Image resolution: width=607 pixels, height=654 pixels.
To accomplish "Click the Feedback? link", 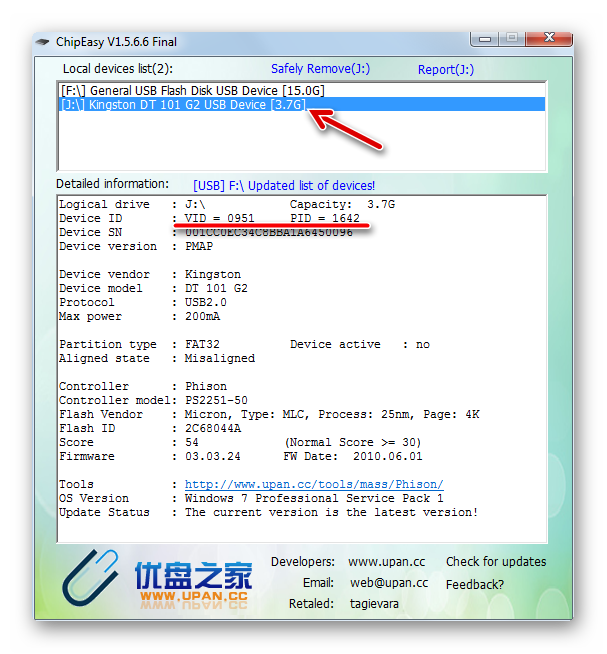I will point(475,585).
